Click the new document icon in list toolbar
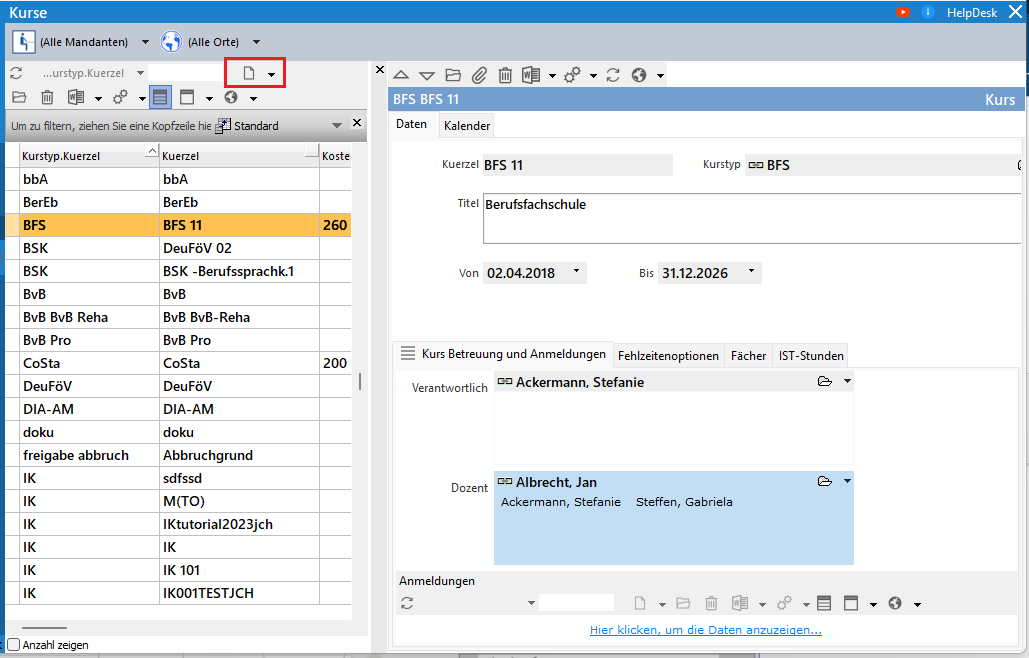This screenshot has width=1029, height=658. click(250, 73)
